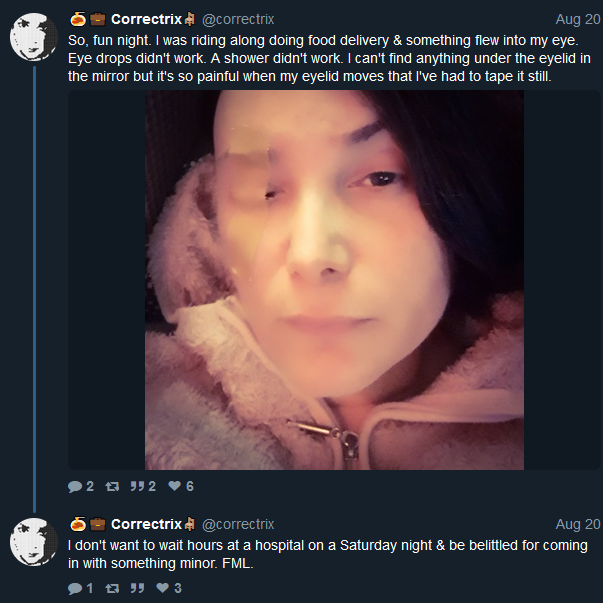Screen dimensions: 603x603
Task: Reply to the second hospital tweet
Action: (x=80, y=588)
